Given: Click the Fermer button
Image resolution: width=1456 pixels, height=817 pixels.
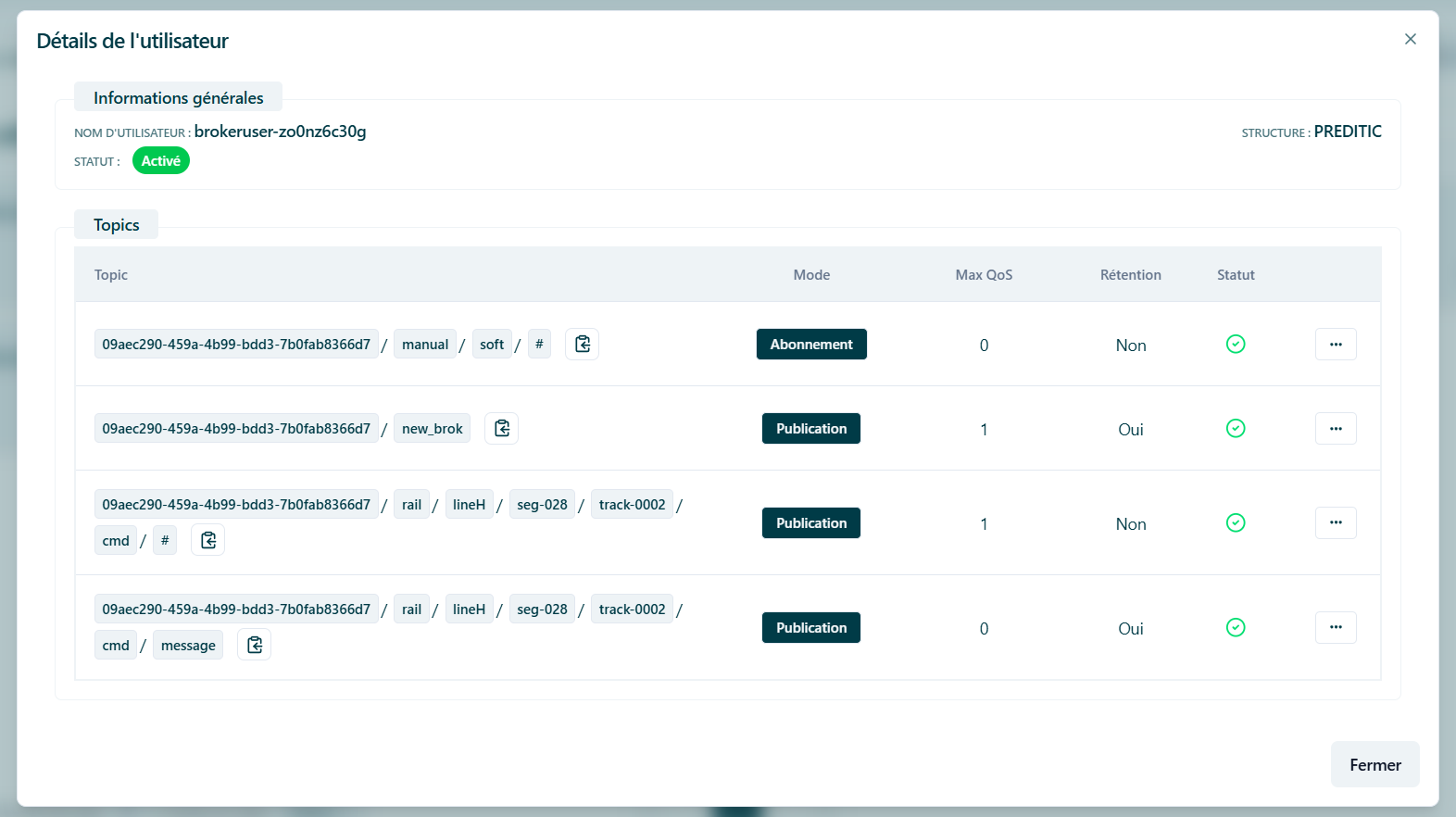Looking at the screenshot, I should [1375, 765].
